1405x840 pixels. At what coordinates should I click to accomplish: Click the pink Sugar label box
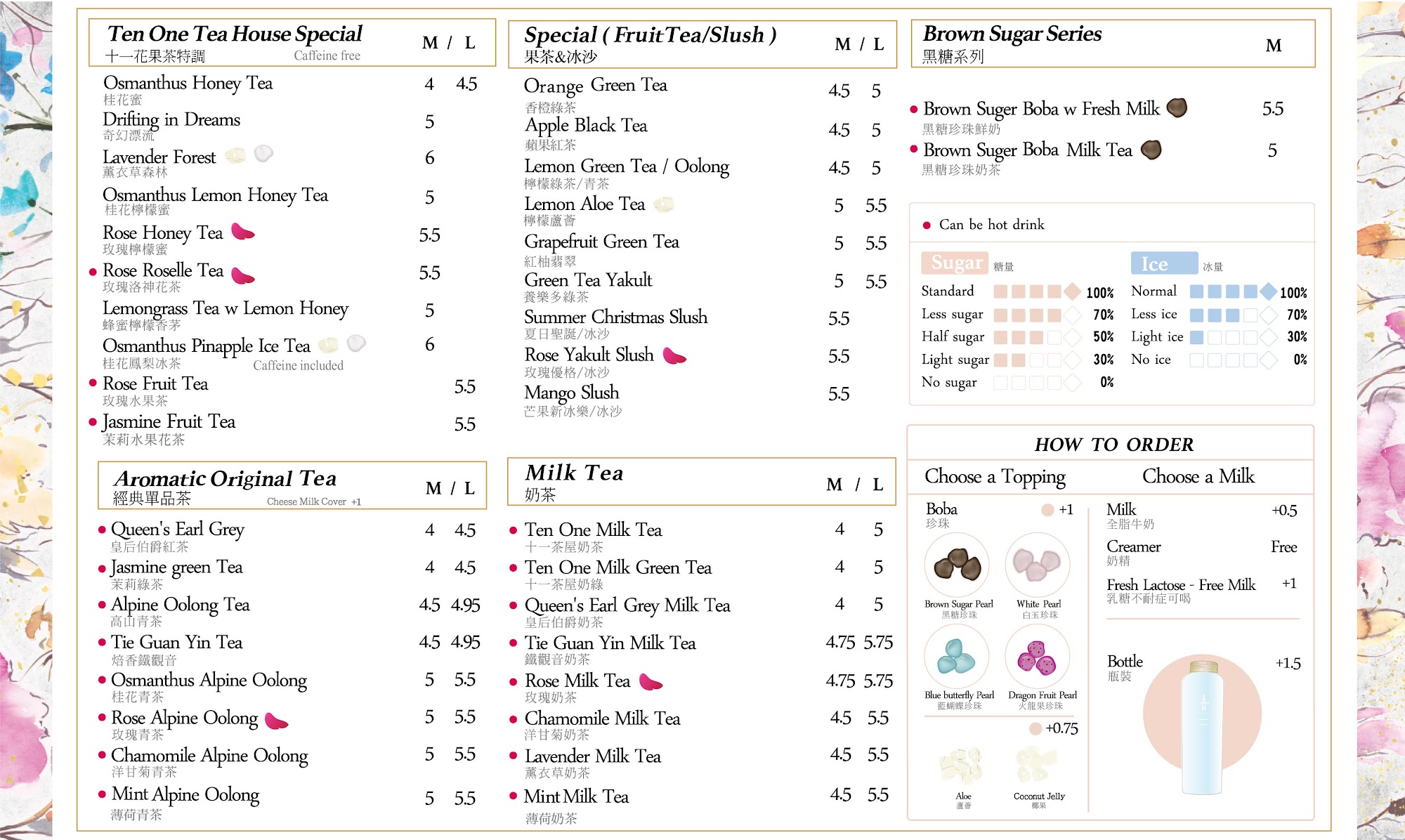pos(955,263)
